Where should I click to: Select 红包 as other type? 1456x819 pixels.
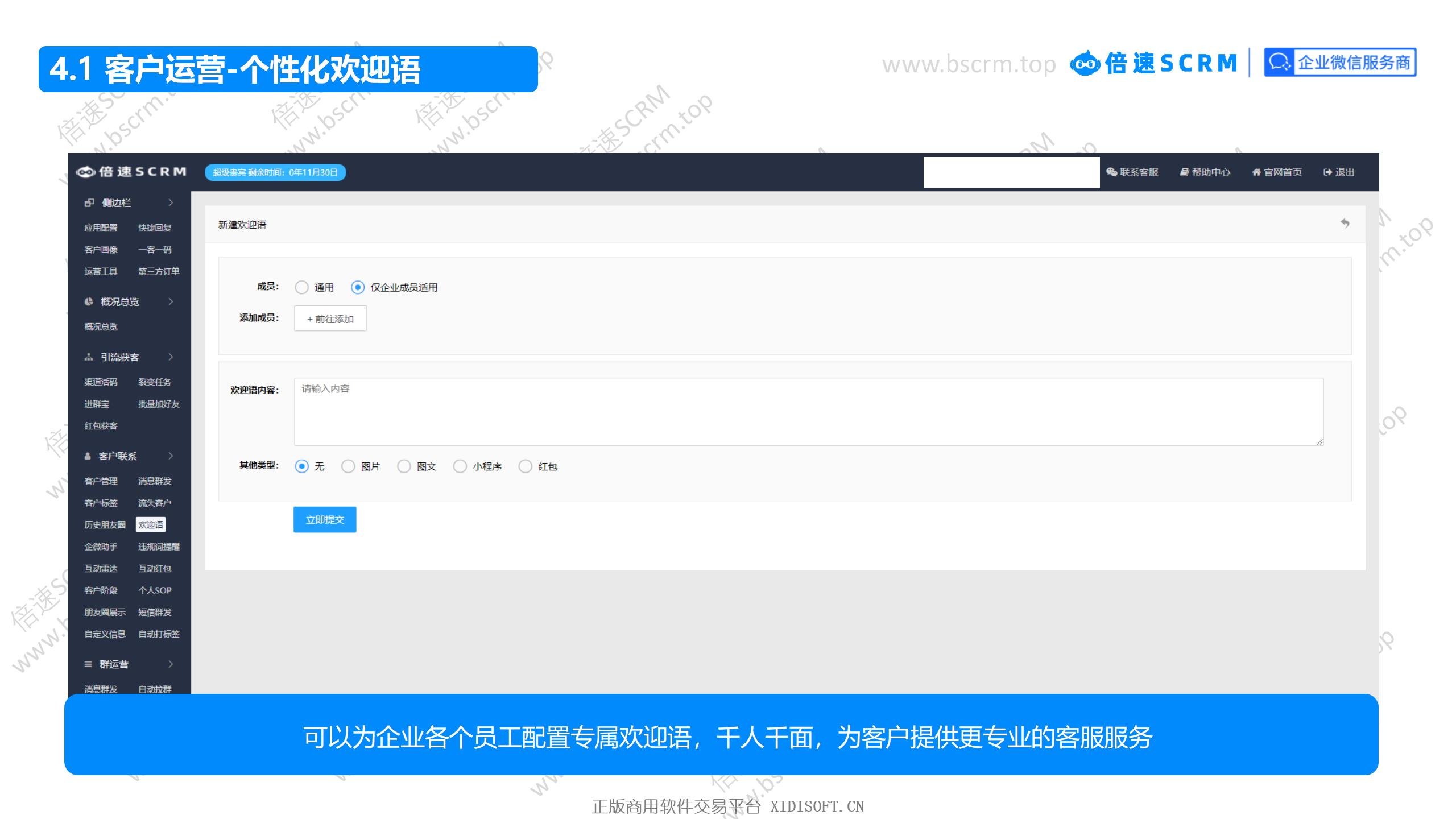[x=526, y=466]
